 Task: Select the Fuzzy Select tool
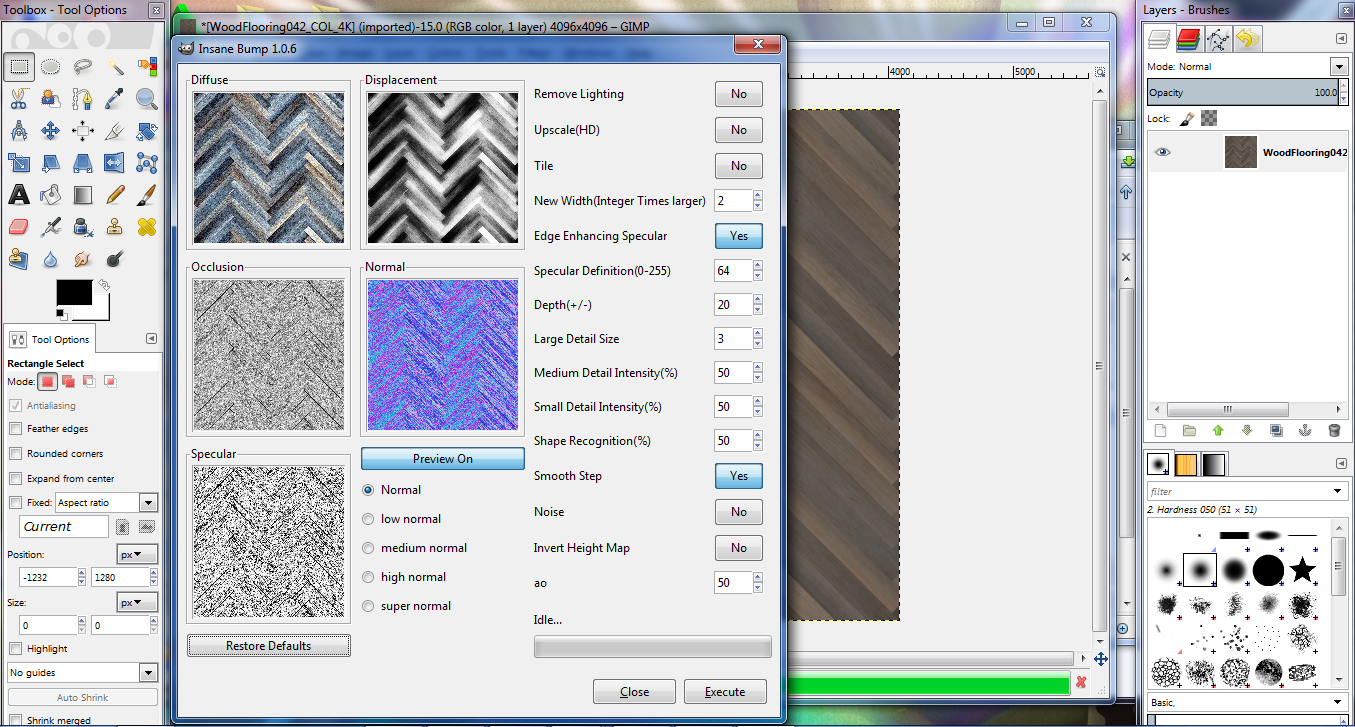pyautogui.click(x=117, y=67)
